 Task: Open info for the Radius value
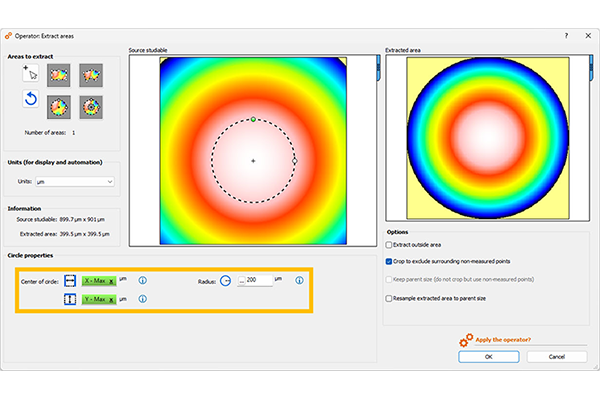(x=299, y=281)
